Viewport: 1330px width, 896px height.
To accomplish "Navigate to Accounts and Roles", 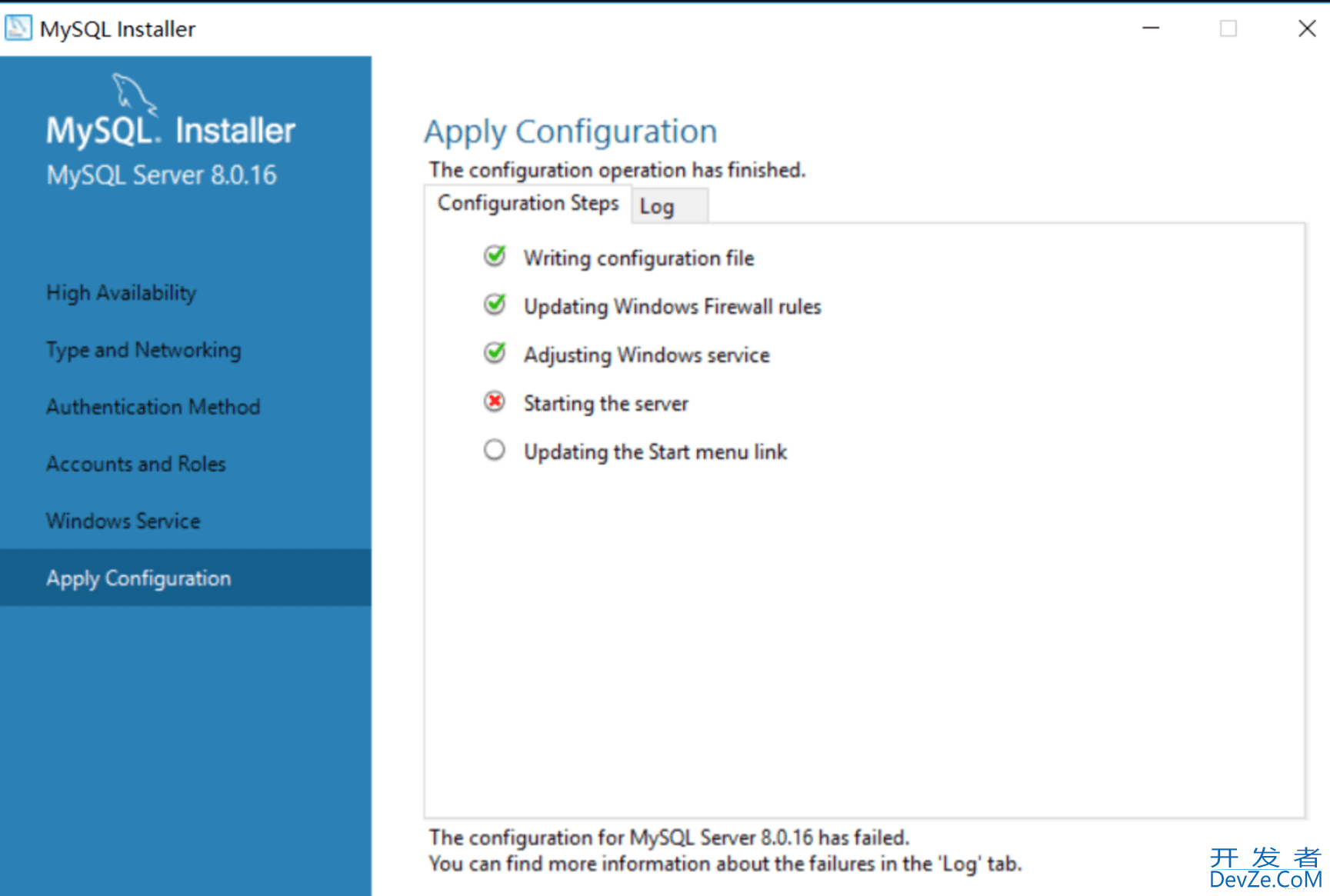I will [x=135, y=464].
